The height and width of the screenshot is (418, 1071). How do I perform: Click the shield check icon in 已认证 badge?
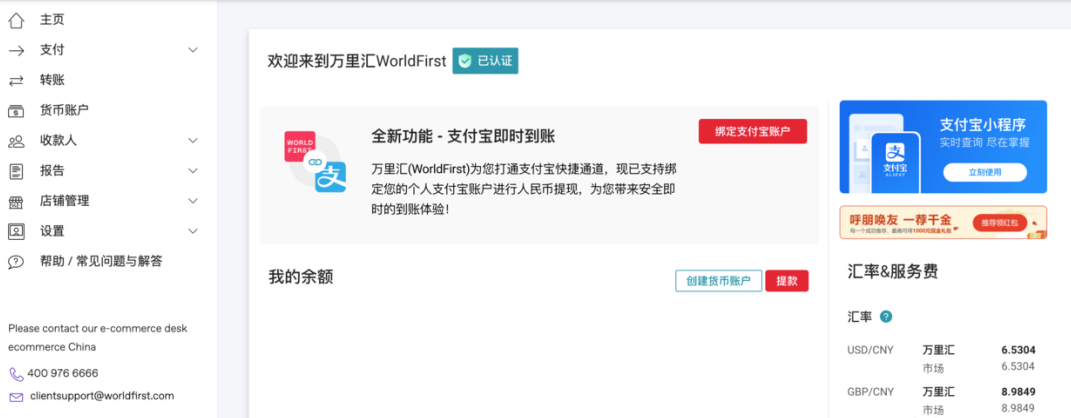[465, 61]
